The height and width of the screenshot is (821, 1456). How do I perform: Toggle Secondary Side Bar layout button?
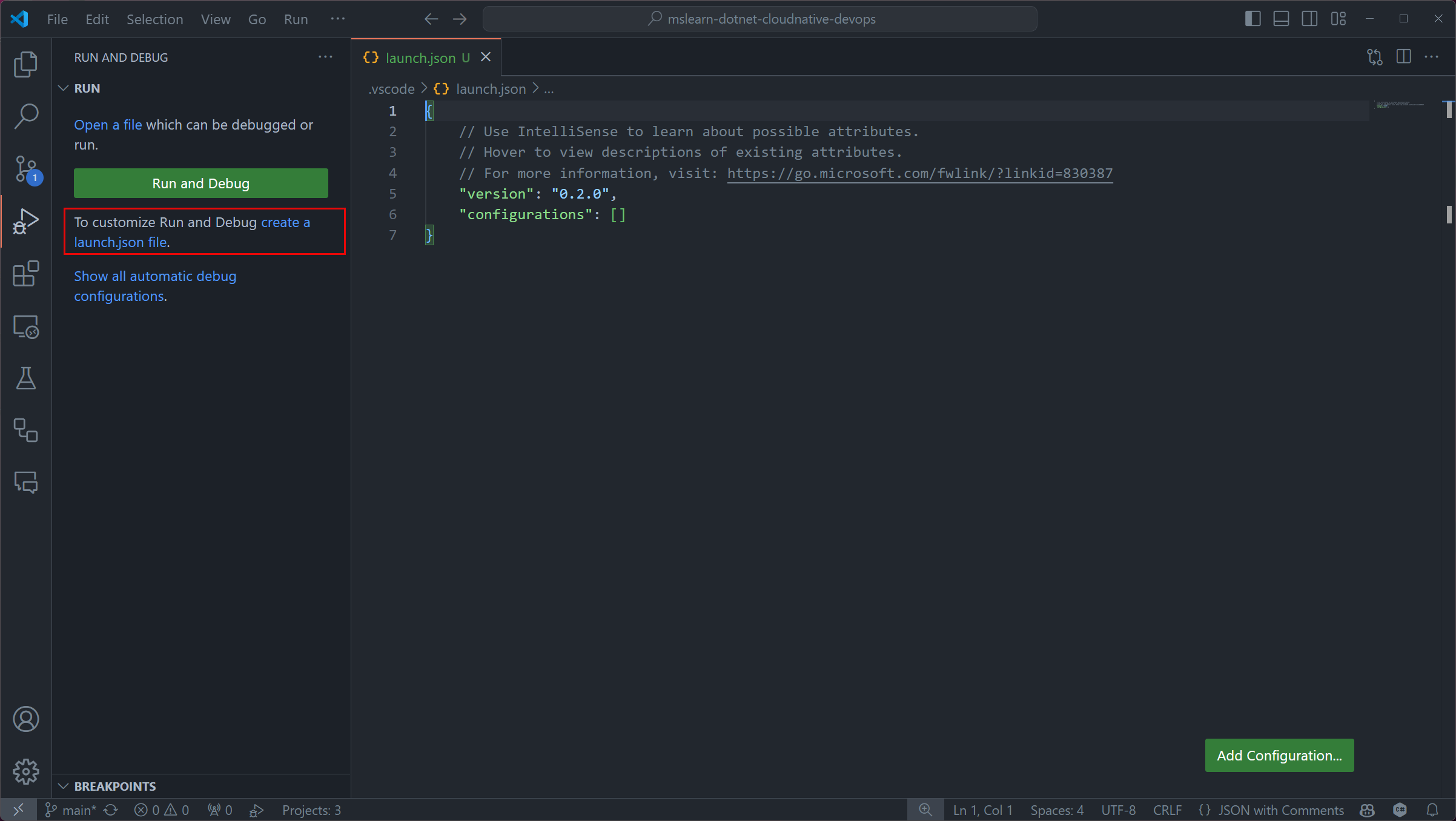1309,19
